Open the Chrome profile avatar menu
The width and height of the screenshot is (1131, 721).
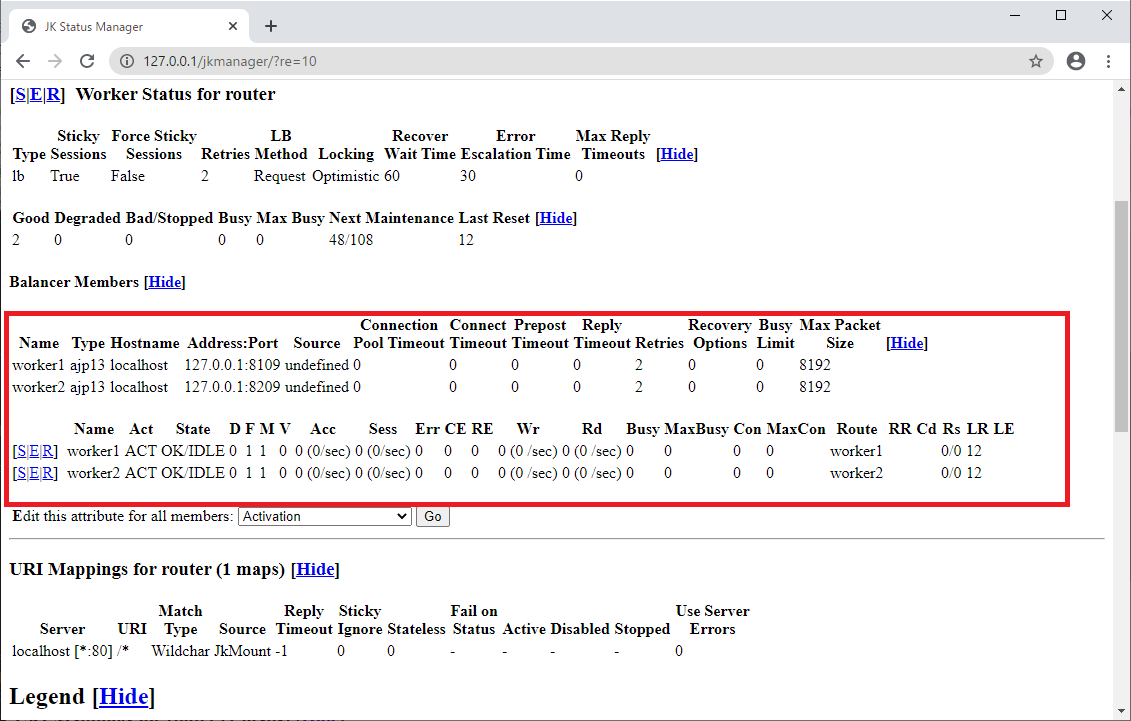coord(1076,61)
